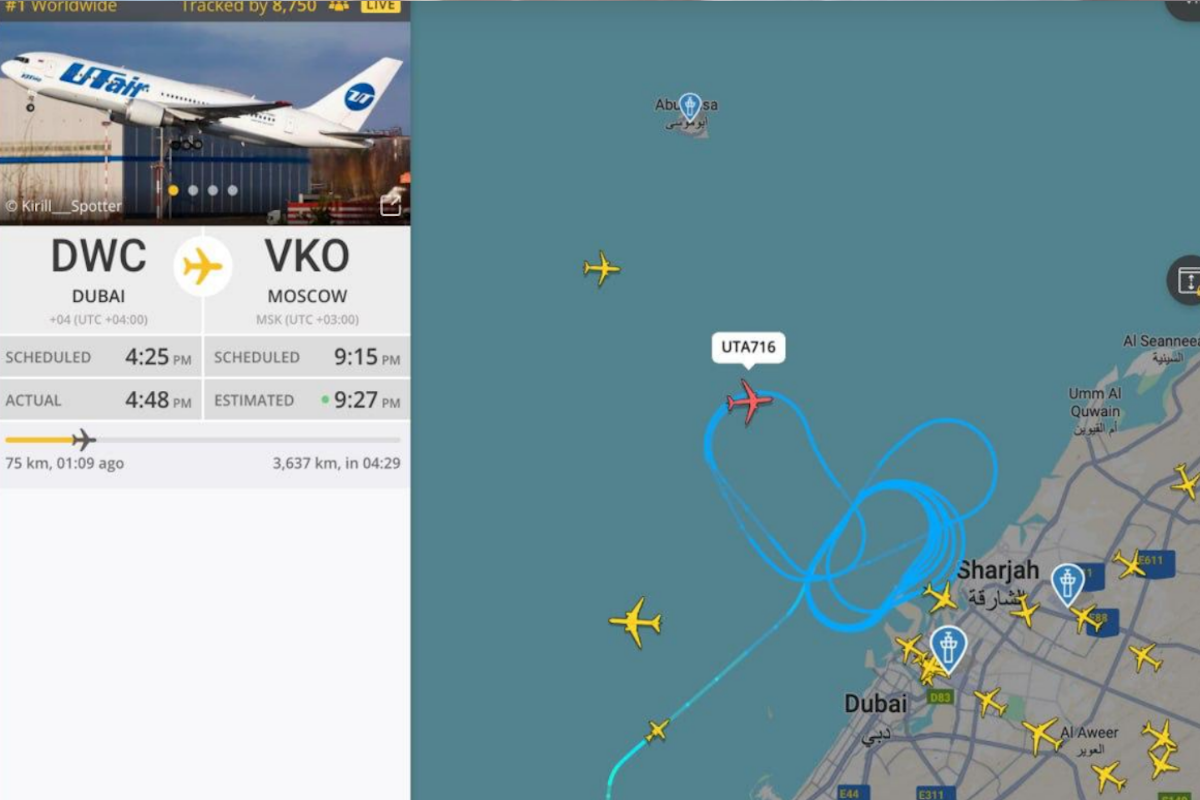Click the map panel button at right edge
This screenshot has height=800, width=1200.
point(1186,280)
